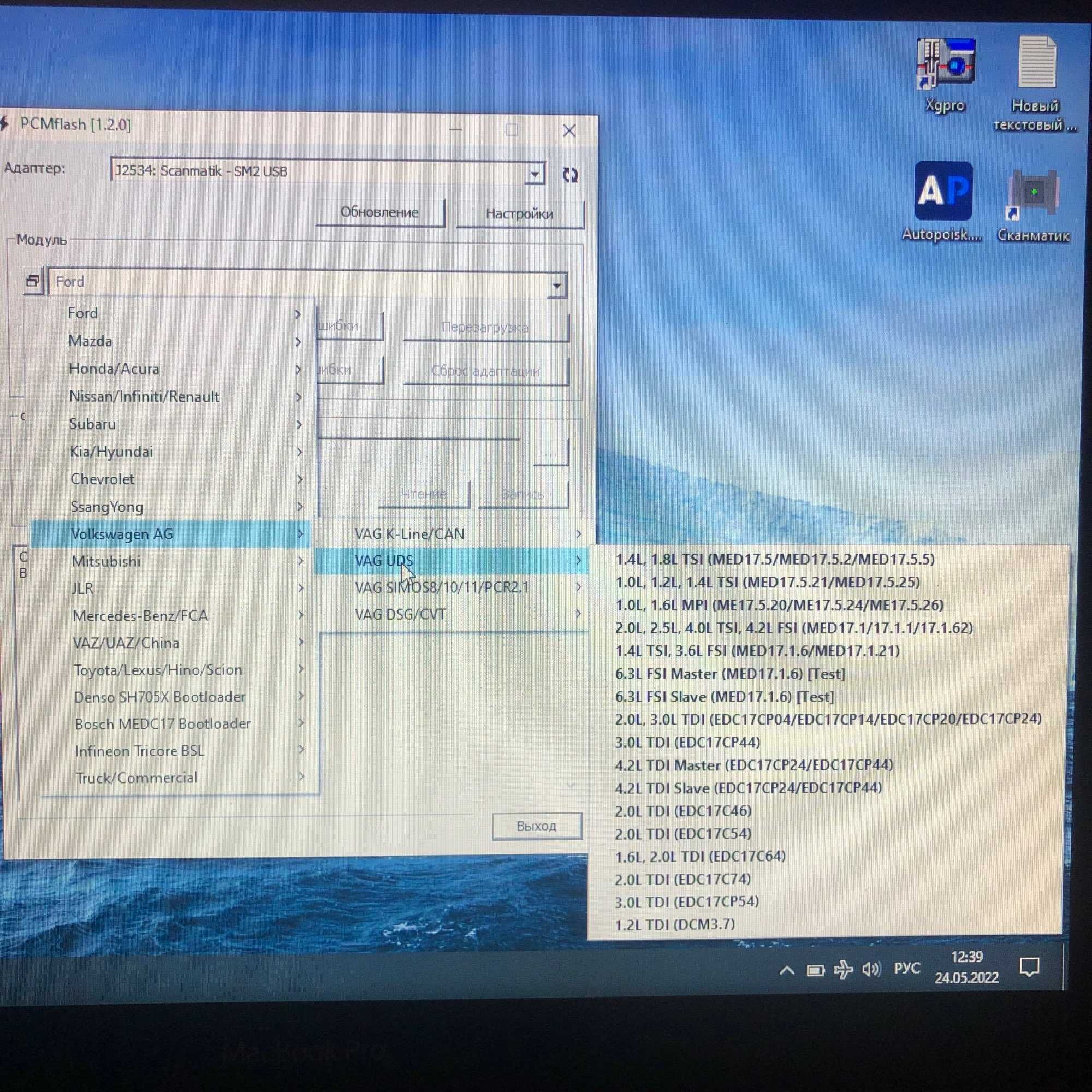Expand the Subaru submenu
Image resolution: width=1092 pixels, height=1092 pixels.
170,424
